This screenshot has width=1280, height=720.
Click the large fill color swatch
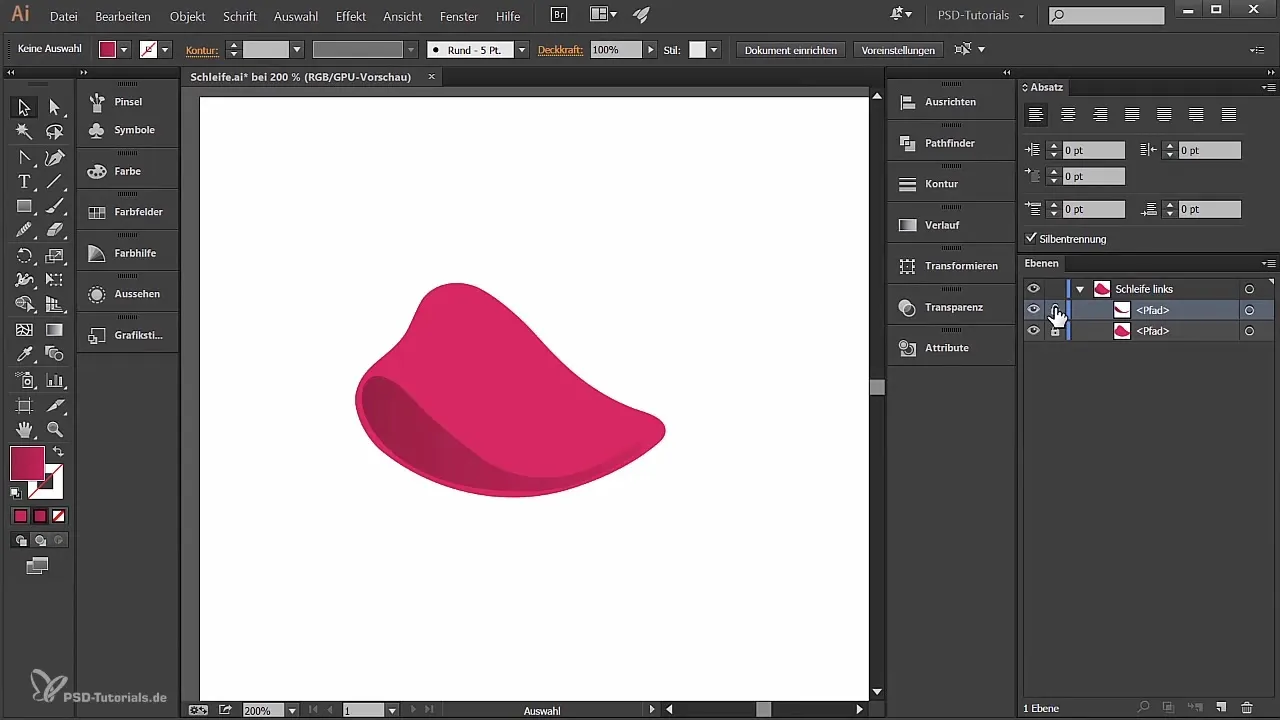tap(27, 463)
